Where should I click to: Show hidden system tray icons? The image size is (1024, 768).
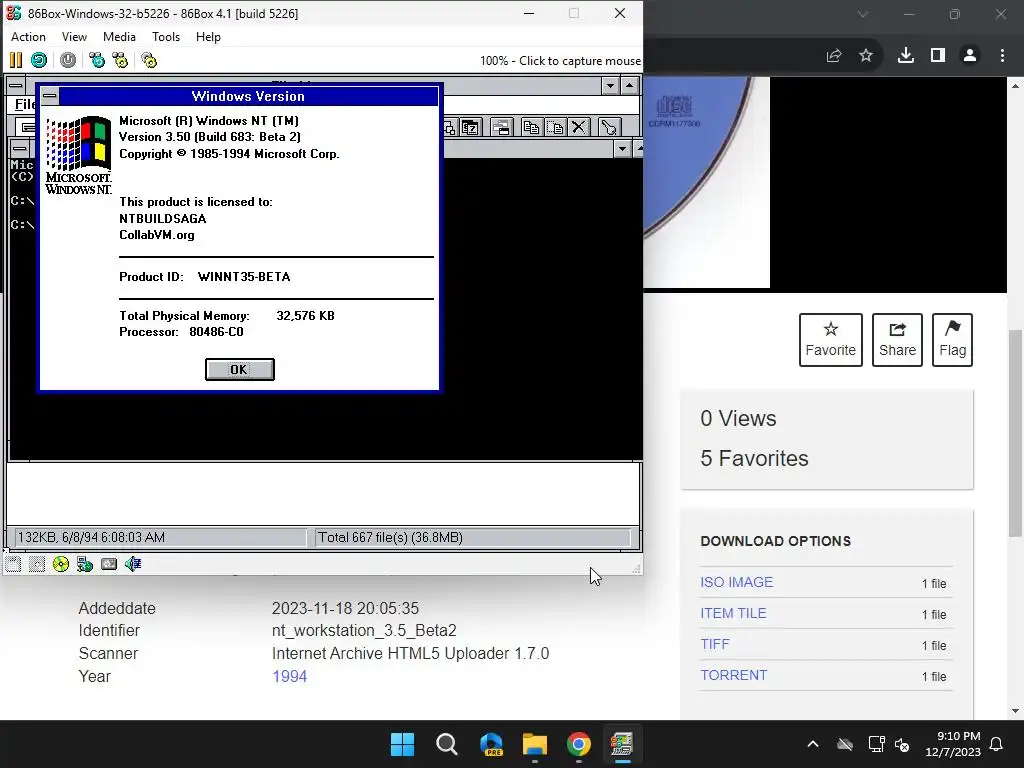(813, 744)
